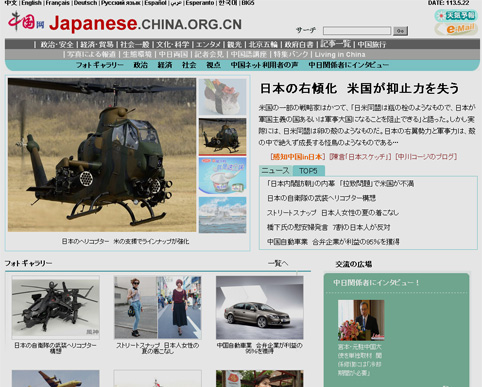Open the street snap women photo
The image size is (482, 387).
click(x=158, y=307)
